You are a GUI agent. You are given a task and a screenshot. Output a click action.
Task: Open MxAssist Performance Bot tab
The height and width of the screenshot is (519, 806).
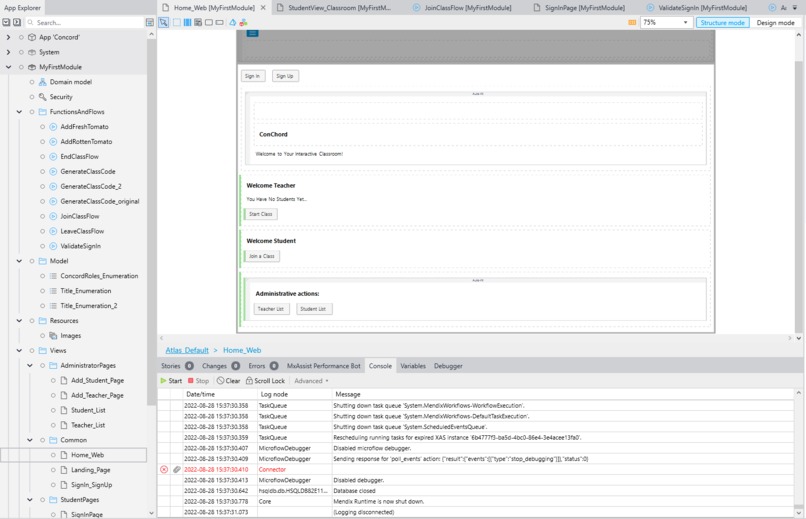323,366
